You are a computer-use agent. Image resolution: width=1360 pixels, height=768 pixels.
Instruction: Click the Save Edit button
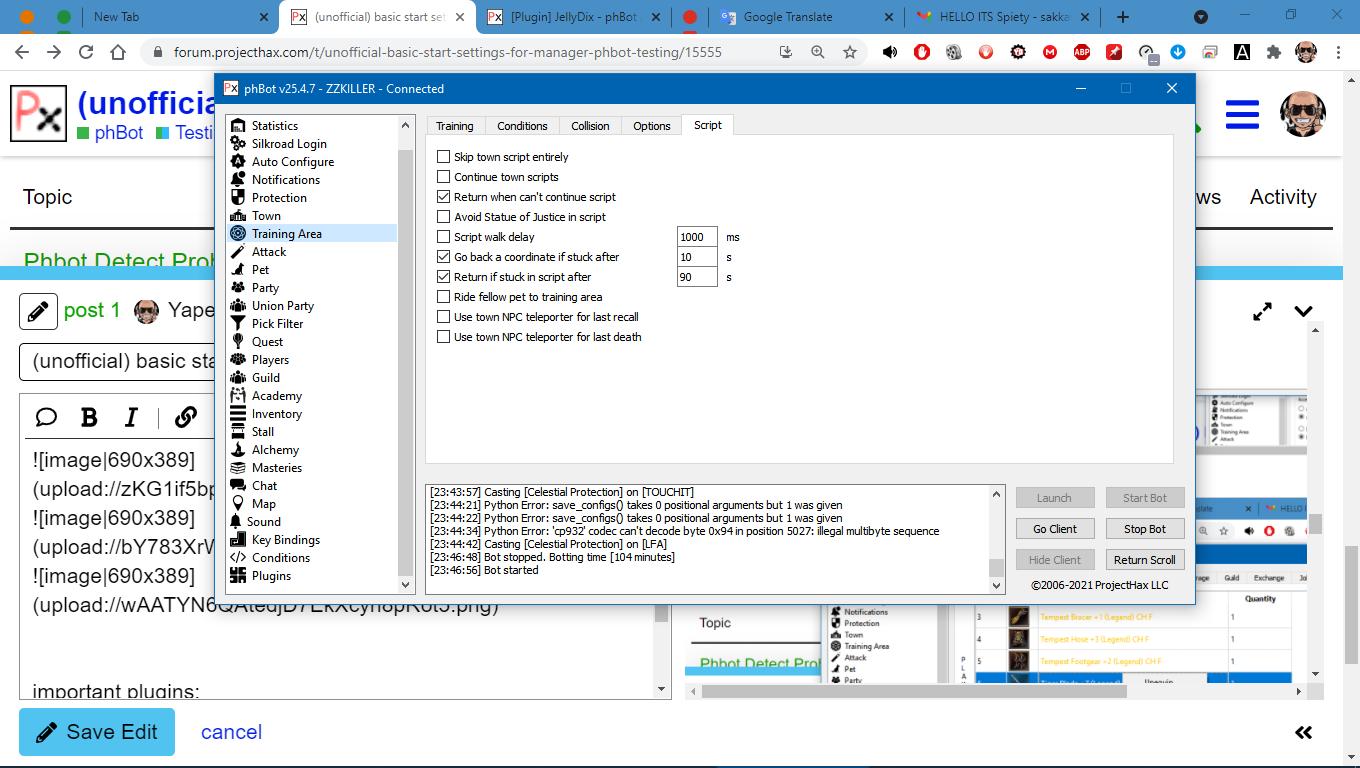[97, 732]
